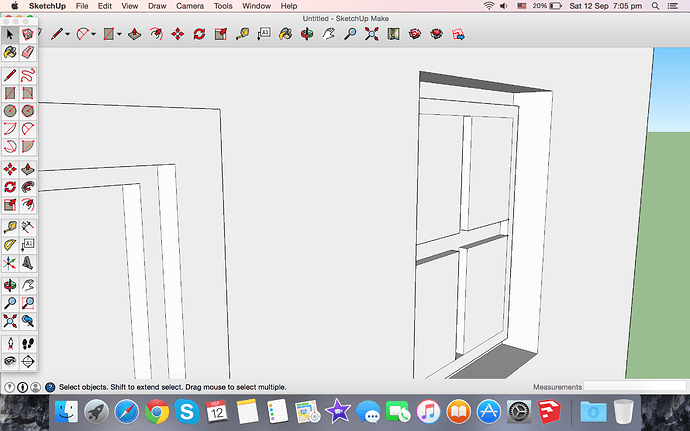This screenshot has height=431, width=690.
Task: Select the Eraser tool in left palette
Action: [x=28, y=52]
